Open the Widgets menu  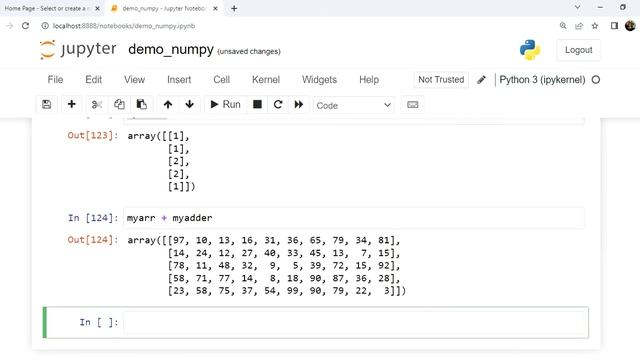click(319, 80)
